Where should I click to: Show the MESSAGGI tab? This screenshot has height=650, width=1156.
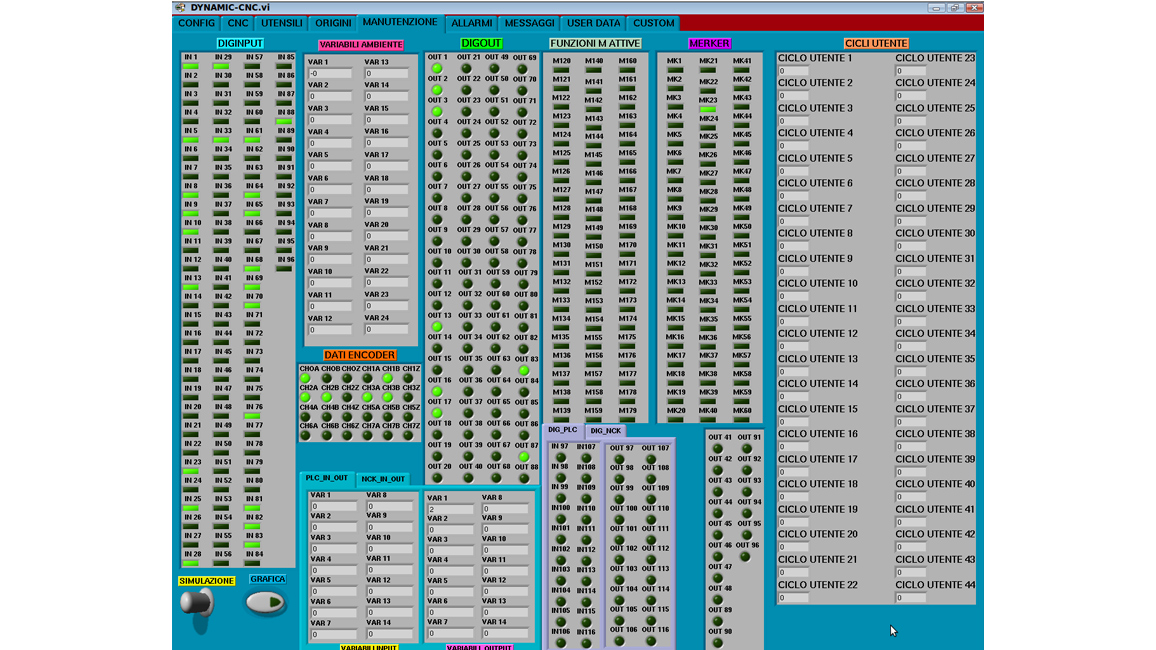529,23
